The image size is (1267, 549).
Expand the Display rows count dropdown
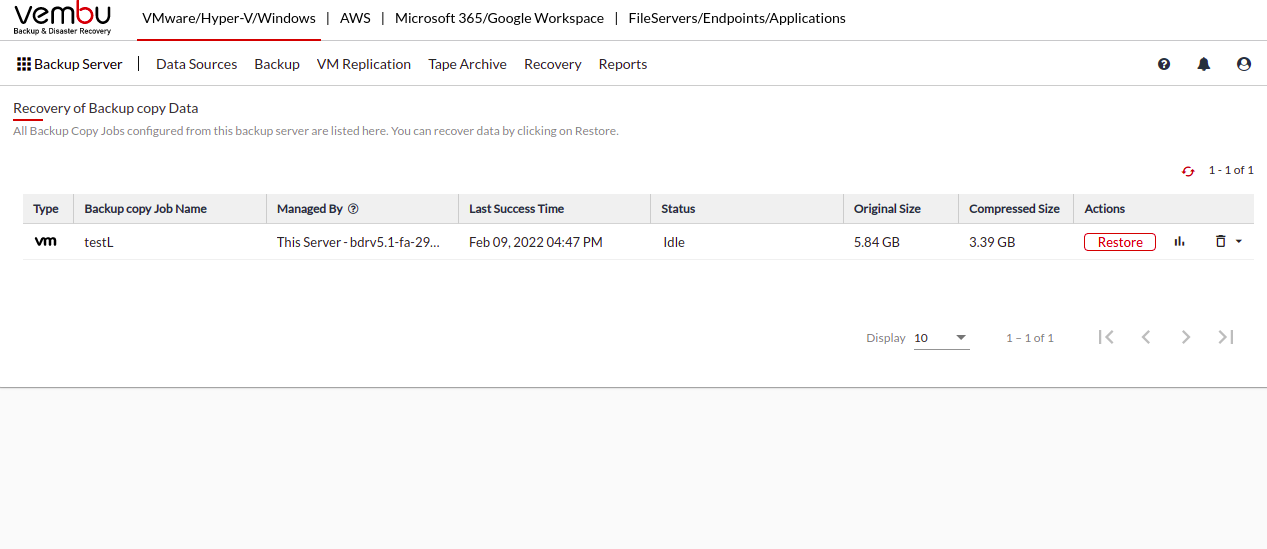[x=941, y=338]
